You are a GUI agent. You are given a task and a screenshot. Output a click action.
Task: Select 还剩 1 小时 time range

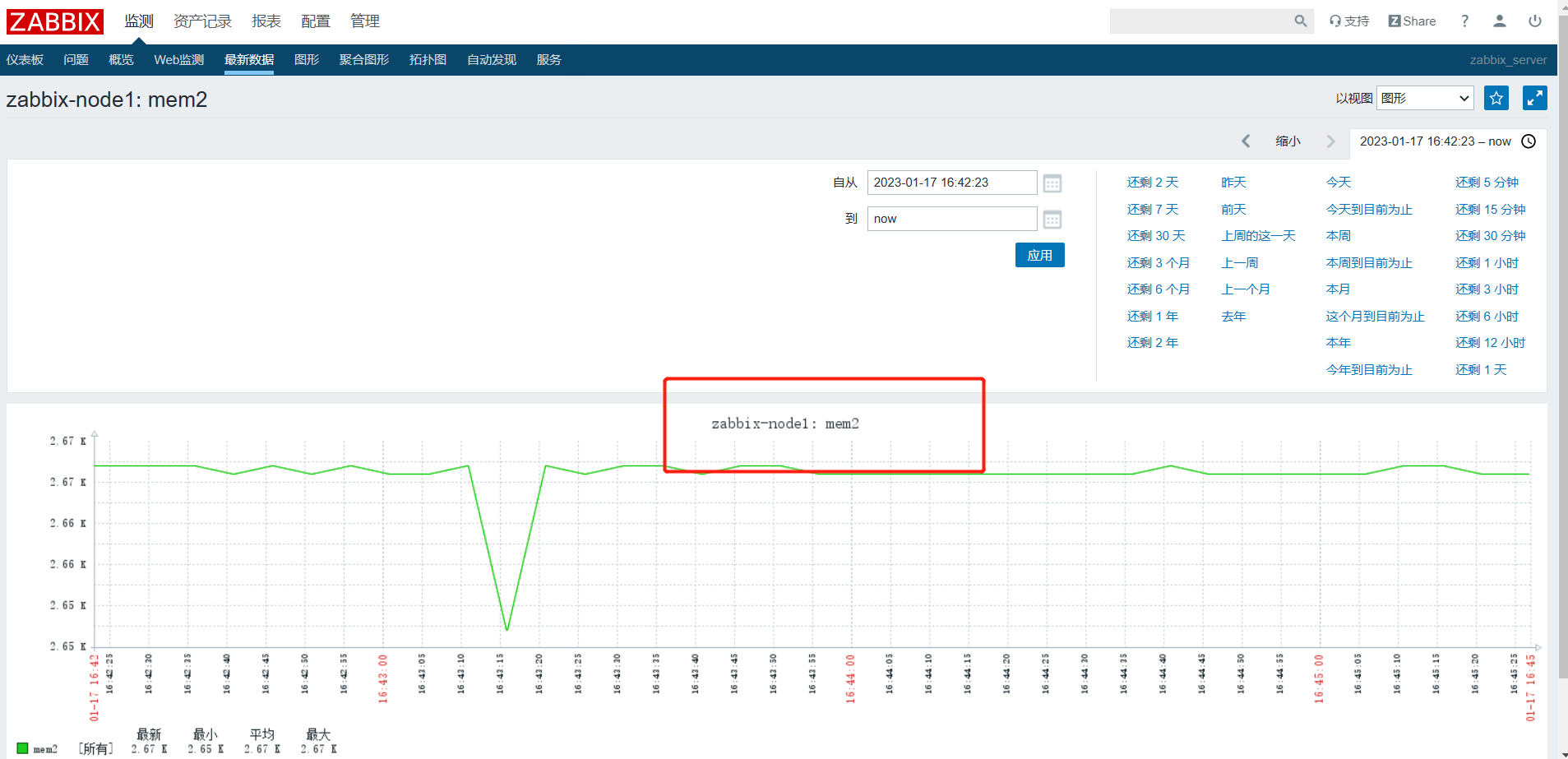(1487, 263)
